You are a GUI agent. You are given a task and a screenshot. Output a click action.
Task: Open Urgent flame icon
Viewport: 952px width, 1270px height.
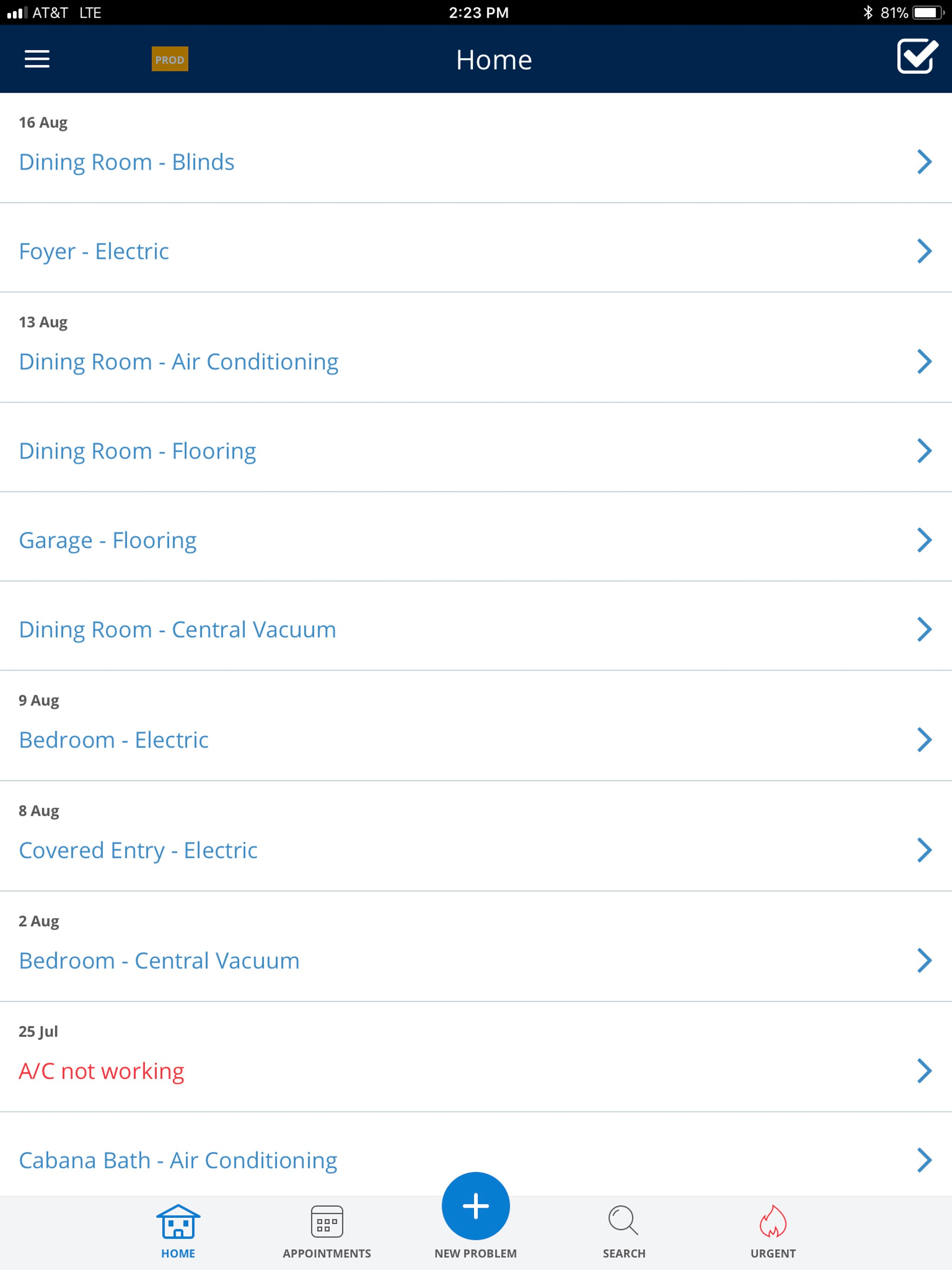(773, 1221)
